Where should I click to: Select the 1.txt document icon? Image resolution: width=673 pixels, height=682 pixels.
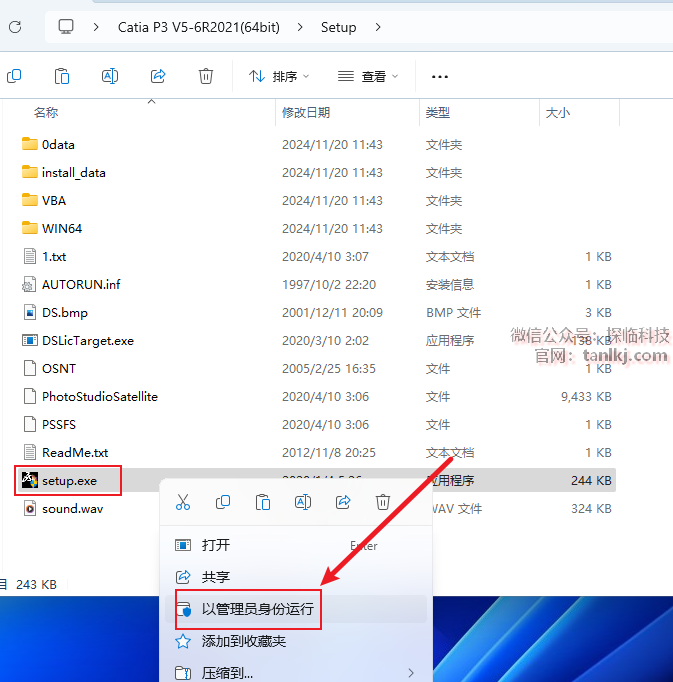click(30, 256)
